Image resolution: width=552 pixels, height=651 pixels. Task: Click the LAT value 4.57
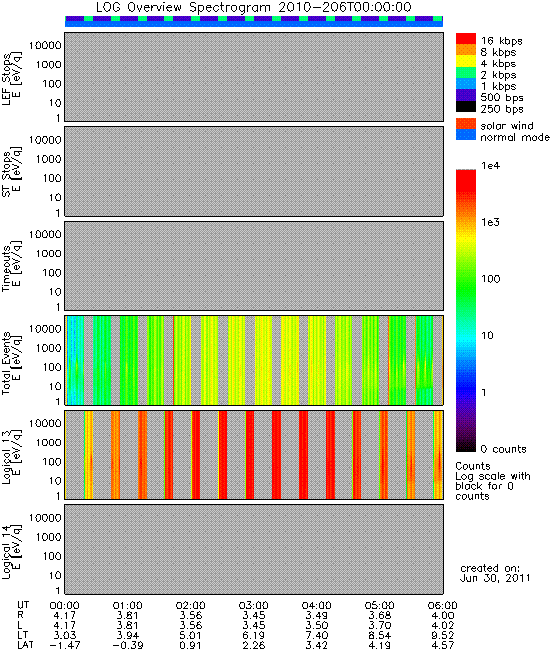click(443, 646)
